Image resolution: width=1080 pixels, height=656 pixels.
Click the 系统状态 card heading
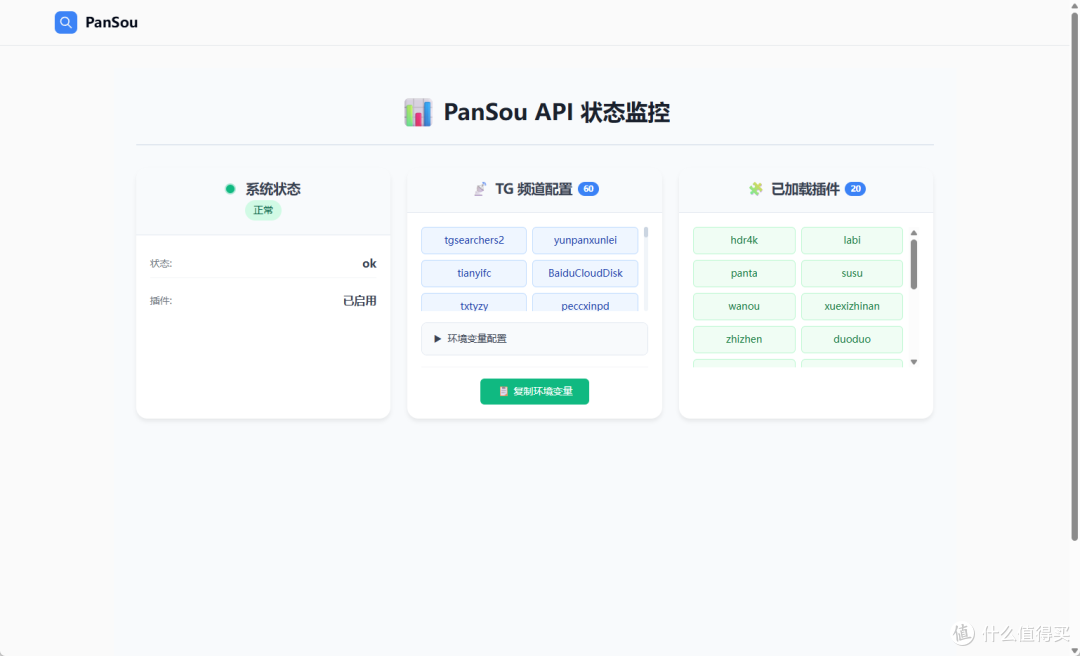click(x=273, y=189)
